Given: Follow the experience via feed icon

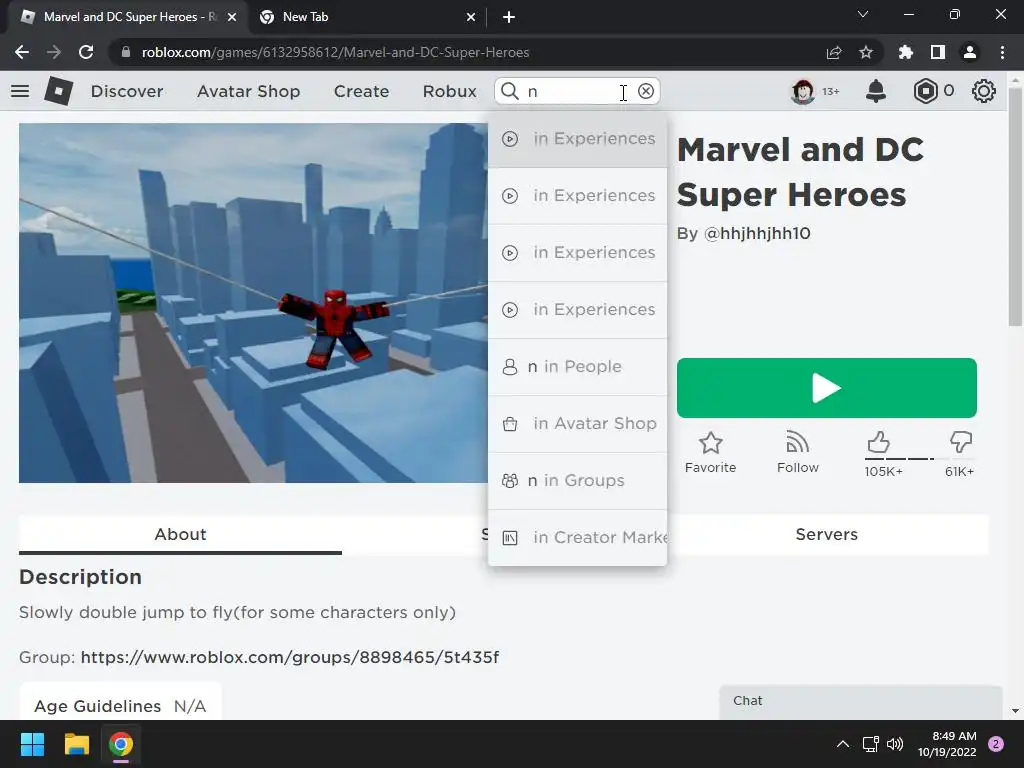Looking at the screenshot, I should (x=797, y=443).
